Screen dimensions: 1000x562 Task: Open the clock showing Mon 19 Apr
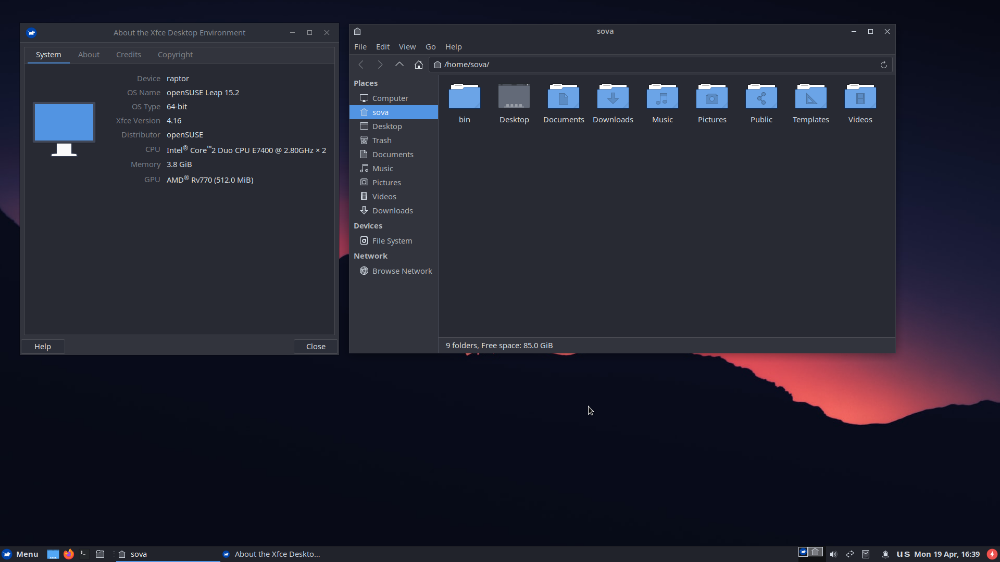point(947,554)
